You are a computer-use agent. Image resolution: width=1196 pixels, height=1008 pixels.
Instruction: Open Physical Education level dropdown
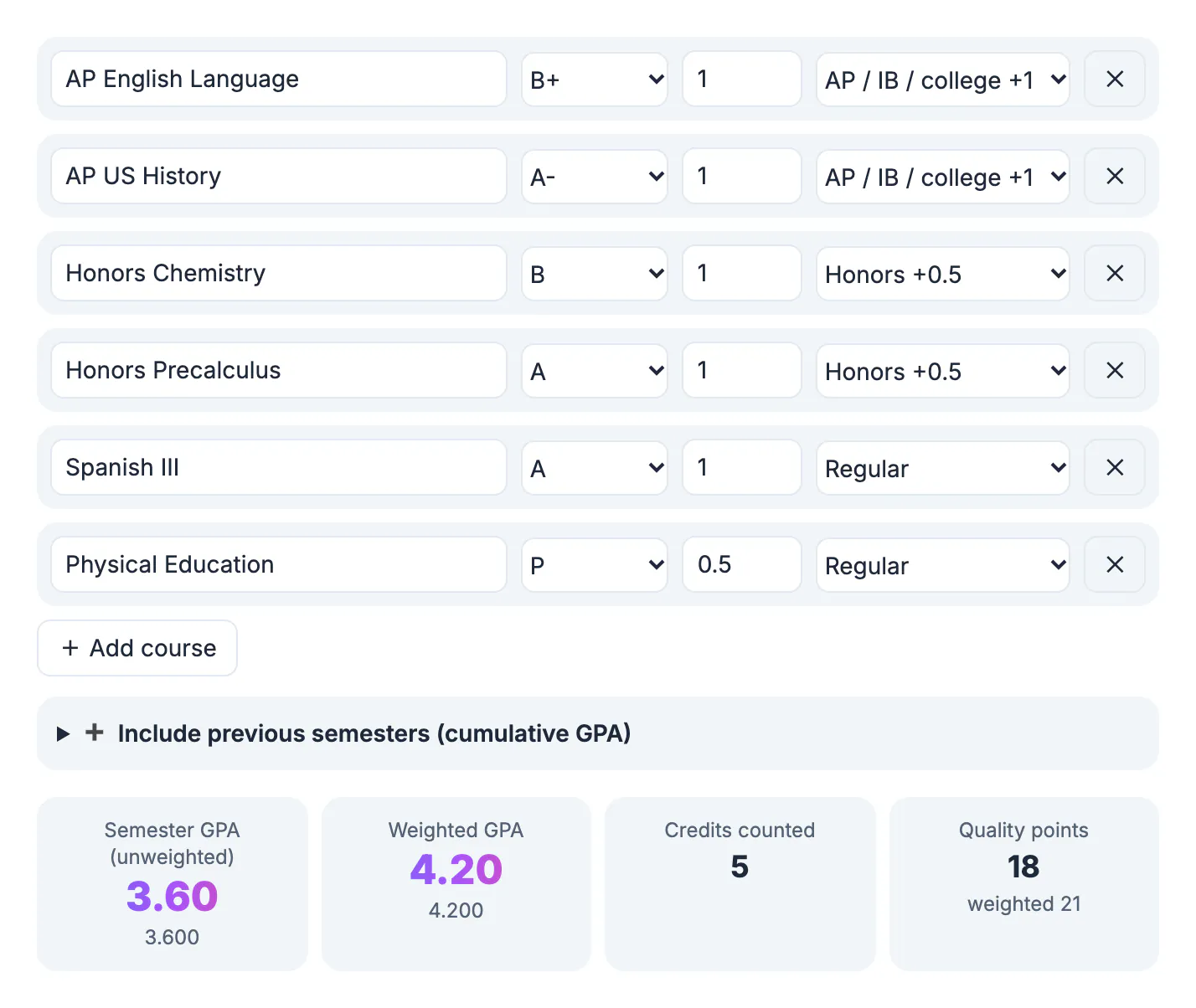(943, 565)
